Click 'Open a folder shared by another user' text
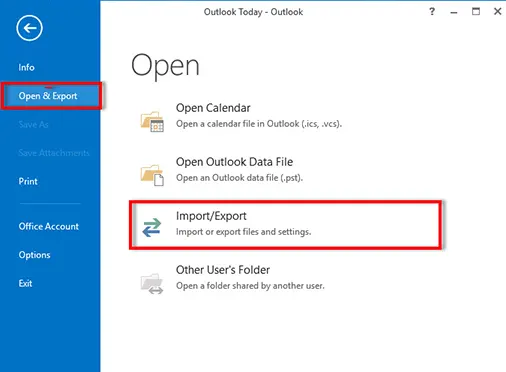Screen dimensions: 506x372 (250, 286)
